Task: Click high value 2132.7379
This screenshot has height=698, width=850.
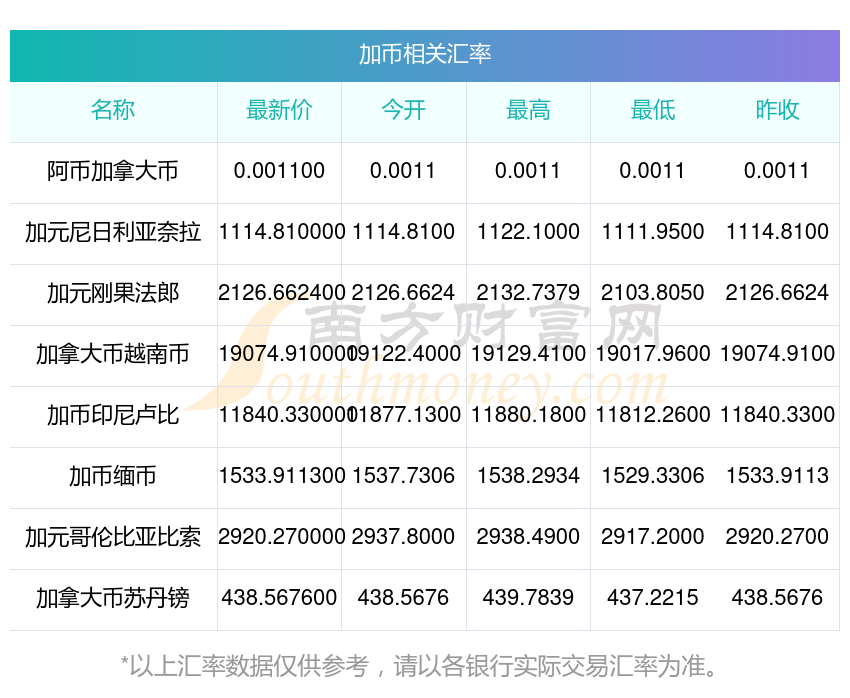Action: (528, 293)
